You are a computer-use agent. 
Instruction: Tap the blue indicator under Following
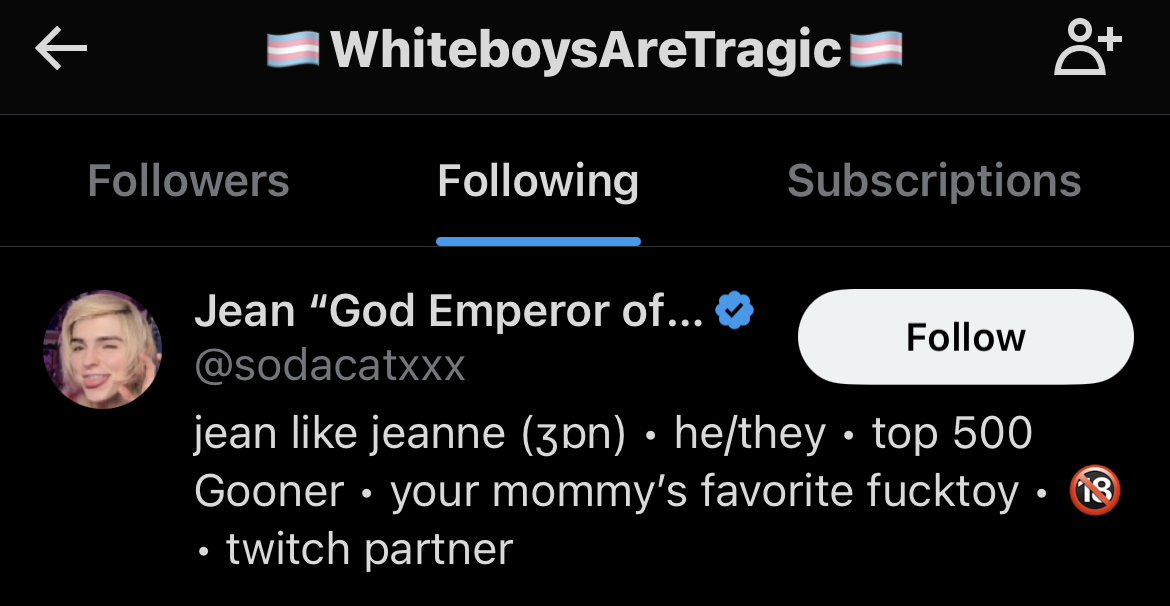[538, 241]
